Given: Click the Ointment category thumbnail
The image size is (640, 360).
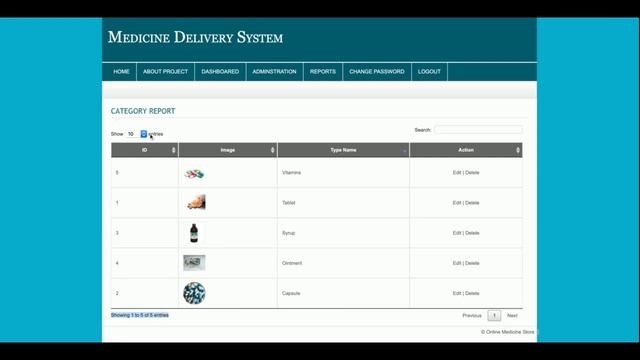Looking at the screenshot, I should pyautogui.click(x=194, y=263).
